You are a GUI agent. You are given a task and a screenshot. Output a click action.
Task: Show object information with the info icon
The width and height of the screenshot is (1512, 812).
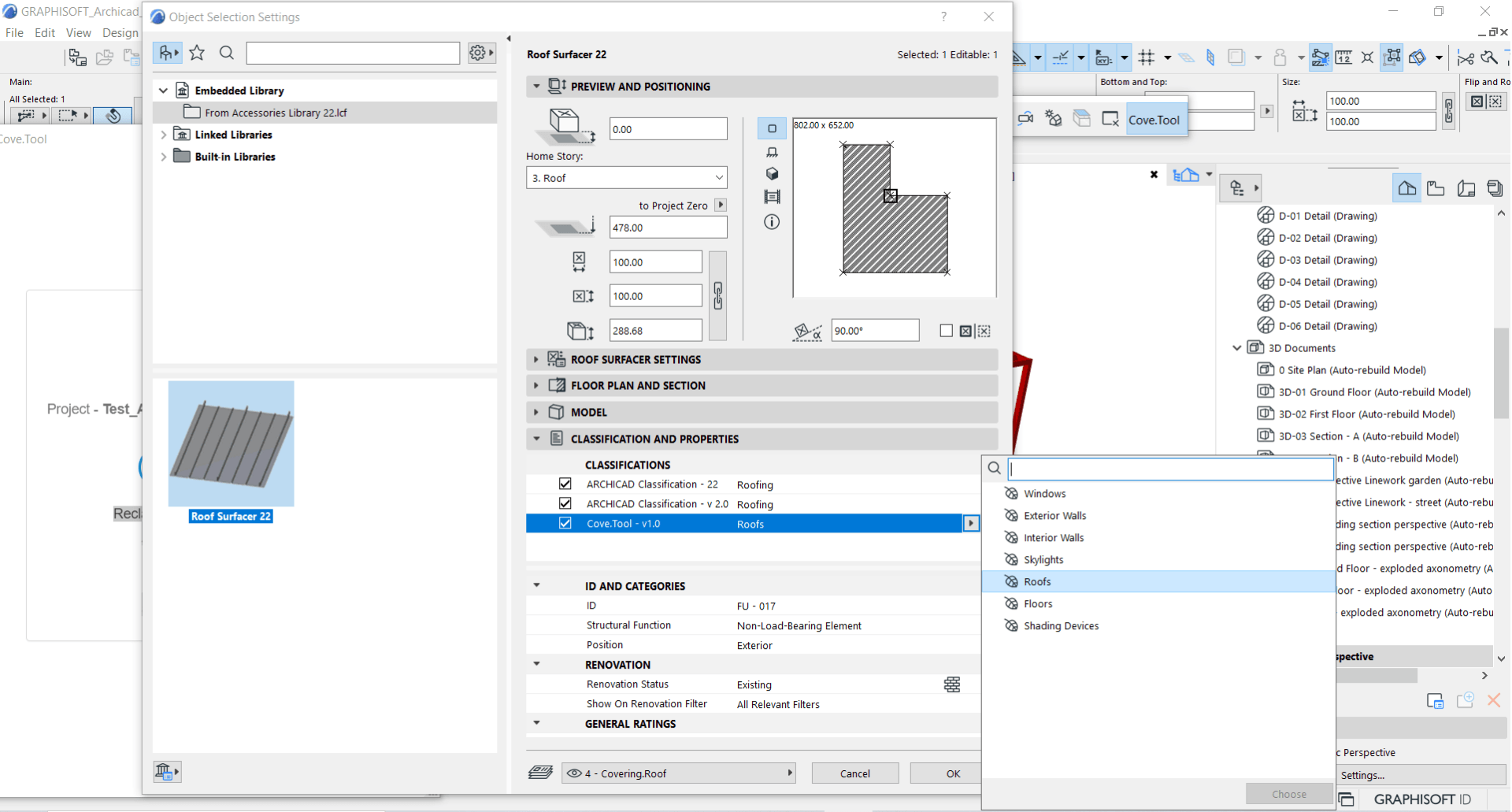(772, 222)
